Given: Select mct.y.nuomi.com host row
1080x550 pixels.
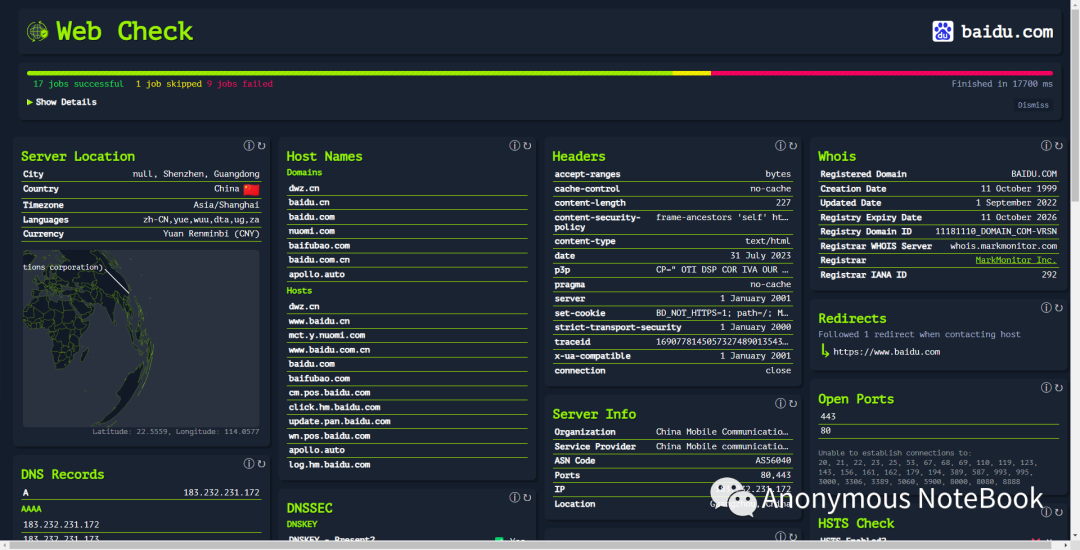Looking at the screenshot, I should tap(407, 335).
